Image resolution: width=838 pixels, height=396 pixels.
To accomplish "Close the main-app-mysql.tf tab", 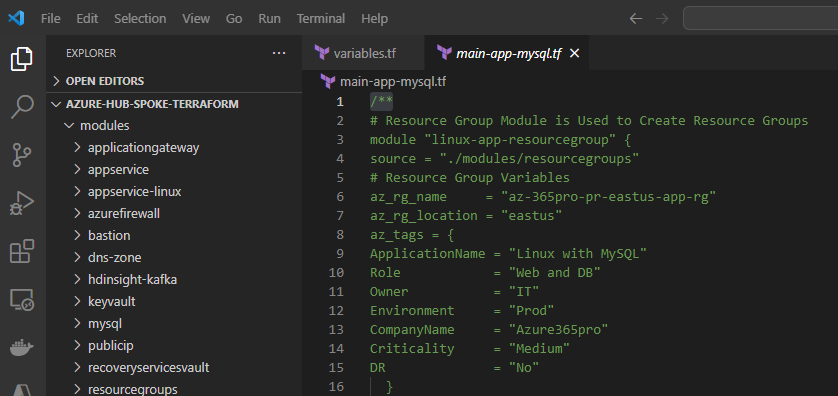I will click(x=575, y=53).
